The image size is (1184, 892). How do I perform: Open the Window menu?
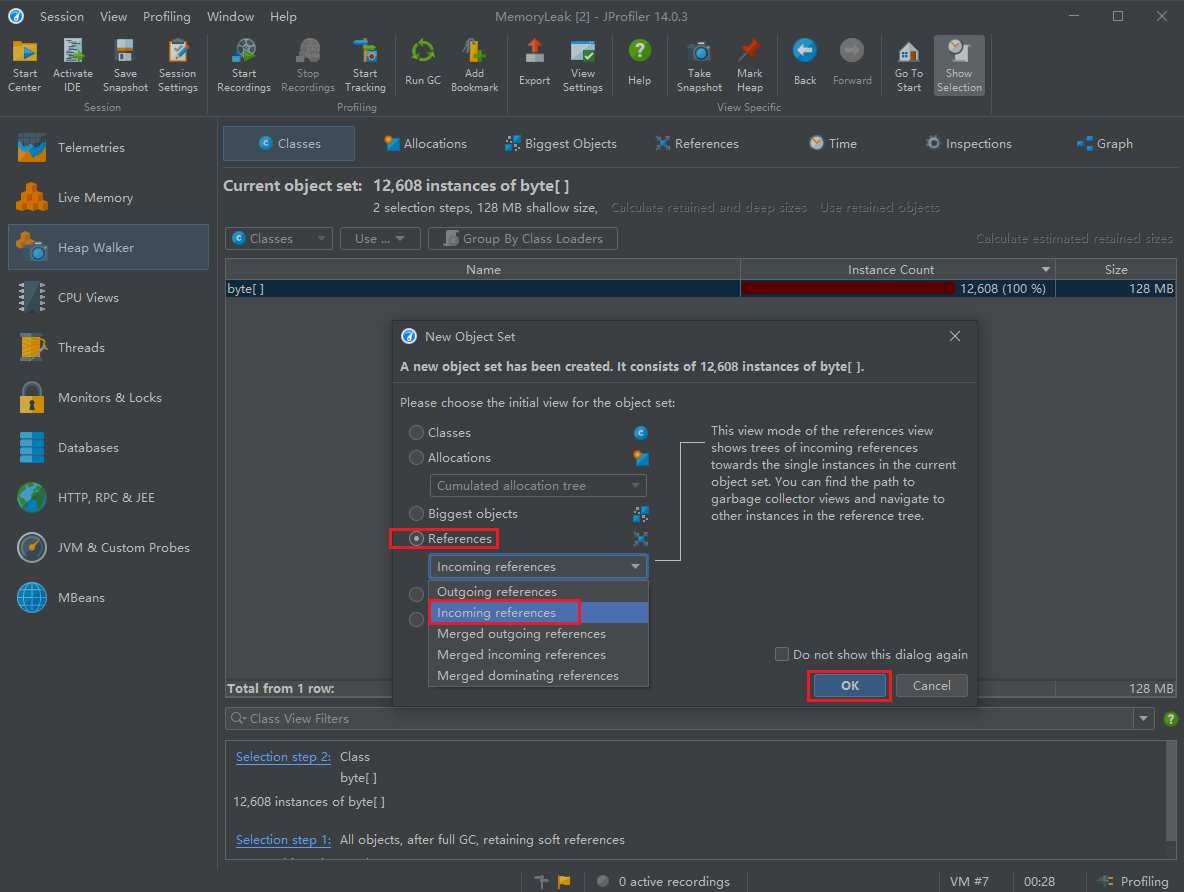pyautogui.click(x=230, y=17)
